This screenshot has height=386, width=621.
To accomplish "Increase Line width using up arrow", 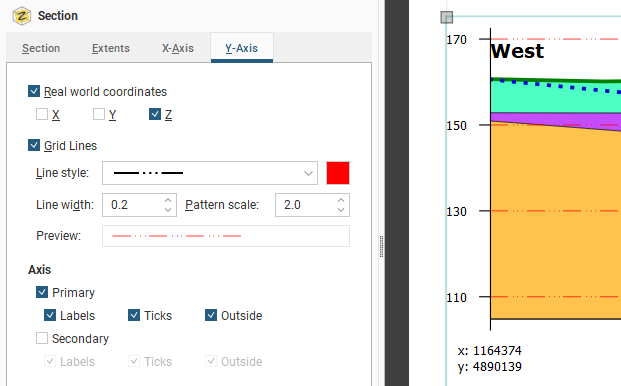I will tap(168, 200).
